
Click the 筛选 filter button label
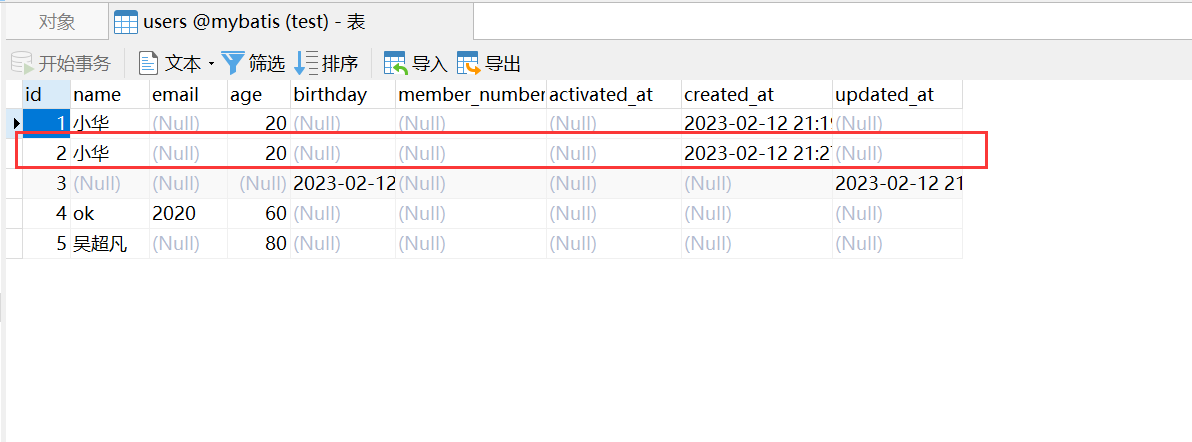point(267,64)
